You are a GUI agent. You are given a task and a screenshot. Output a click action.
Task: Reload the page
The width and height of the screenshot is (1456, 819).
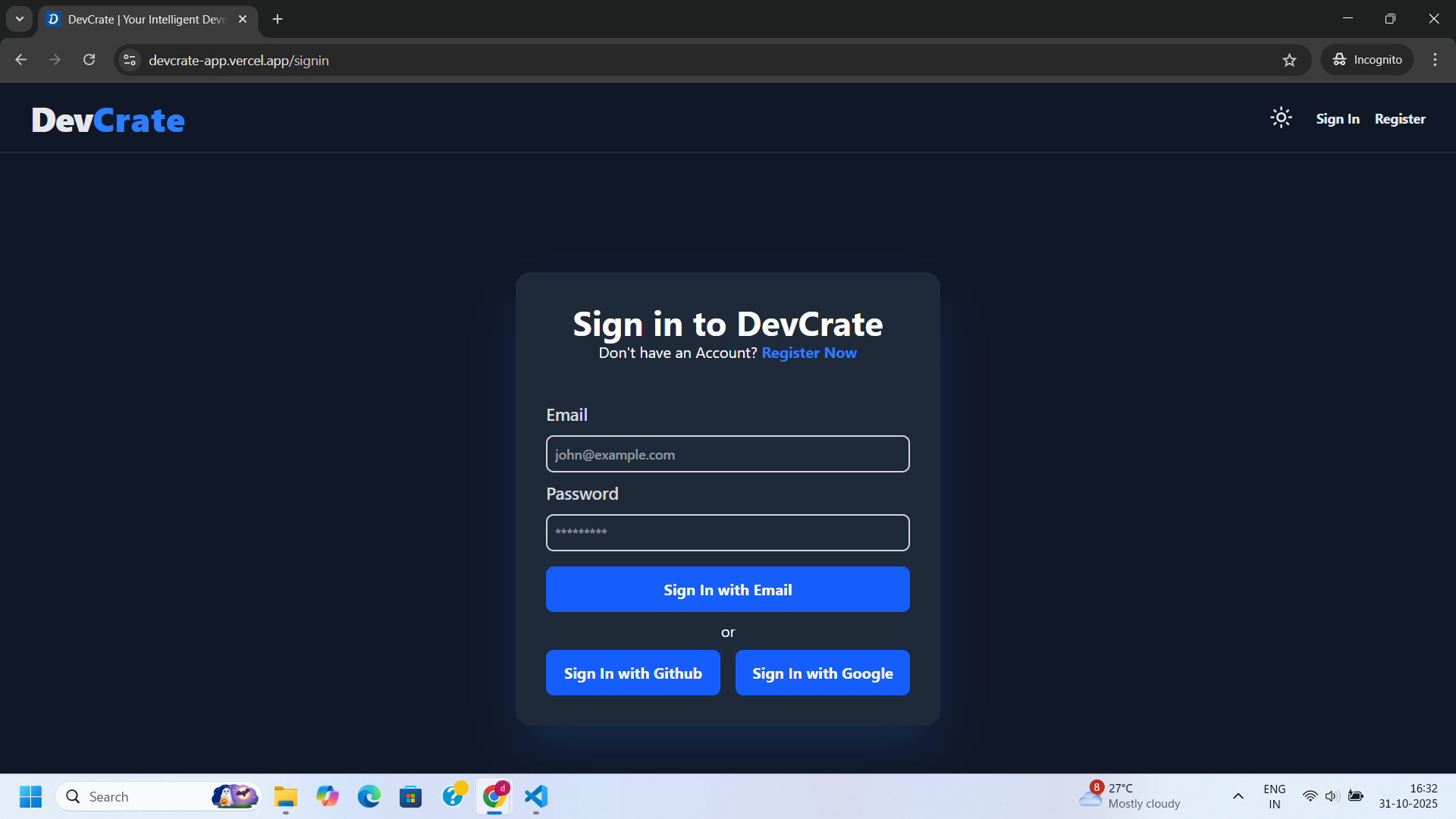tap(89, 60)
